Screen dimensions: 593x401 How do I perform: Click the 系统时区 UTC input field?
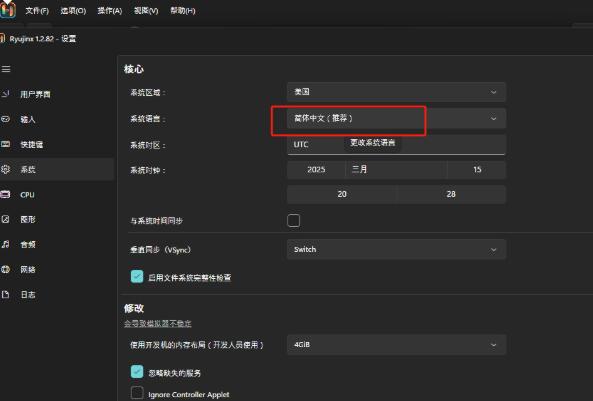point(396,145)
